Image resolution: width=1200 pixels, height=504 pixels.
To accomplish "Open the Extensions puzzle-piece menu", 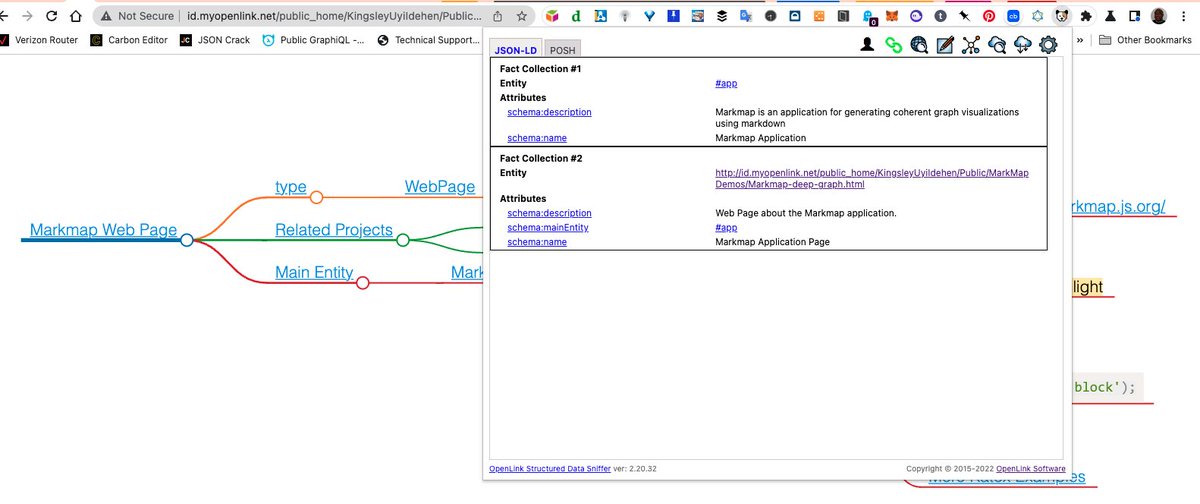I will click(1086, 16).
